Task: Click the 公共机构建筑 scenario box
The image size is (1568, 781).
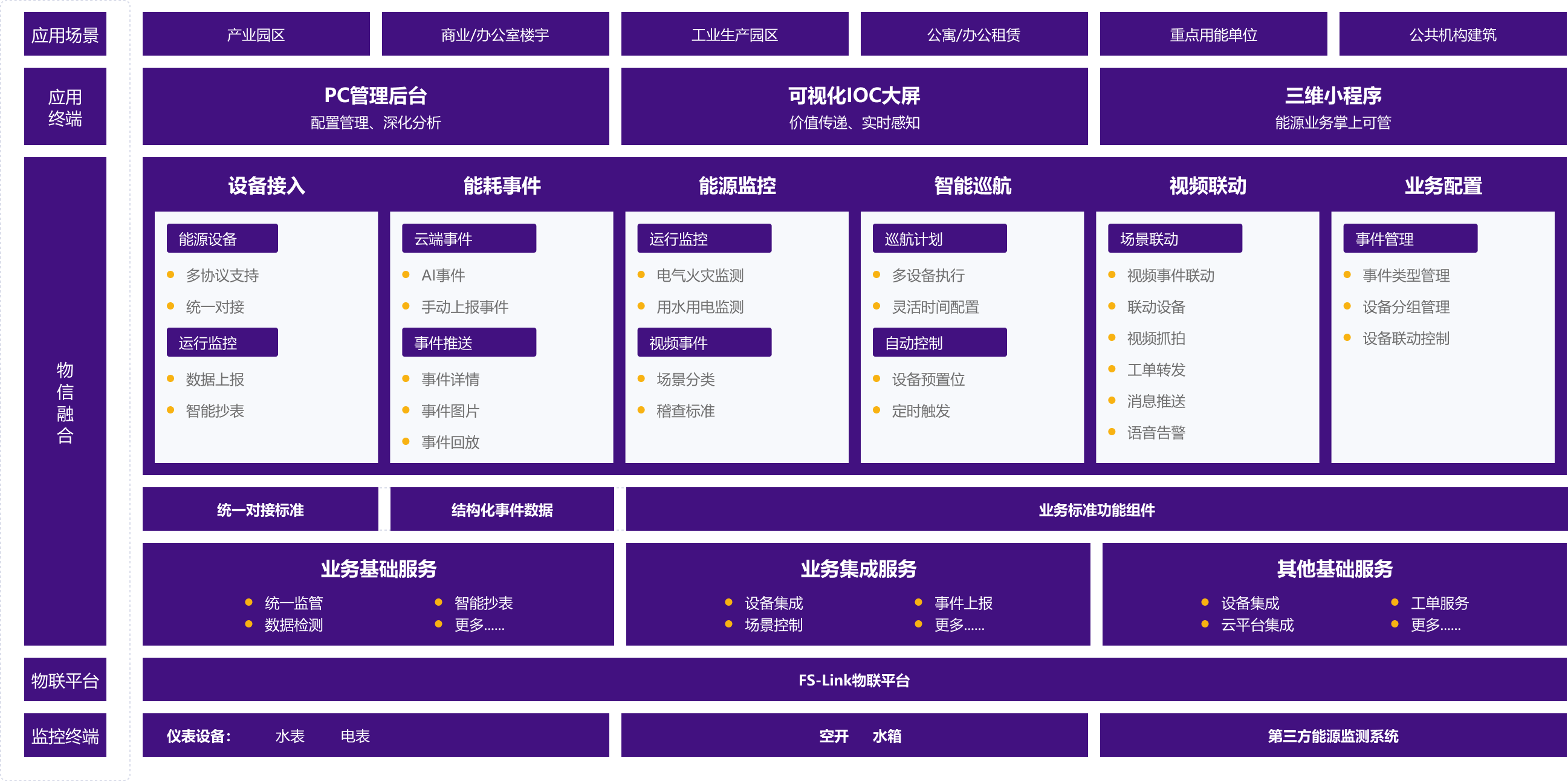Action: pos(1453,34)
